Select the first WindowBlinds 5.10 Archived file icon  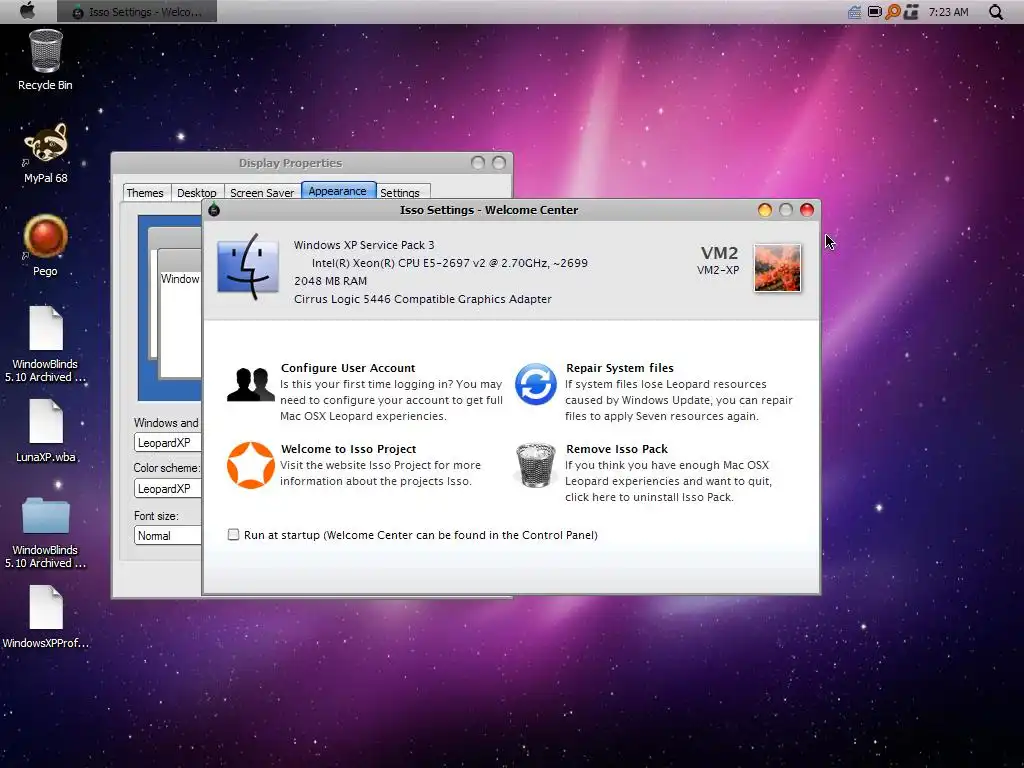46,328
